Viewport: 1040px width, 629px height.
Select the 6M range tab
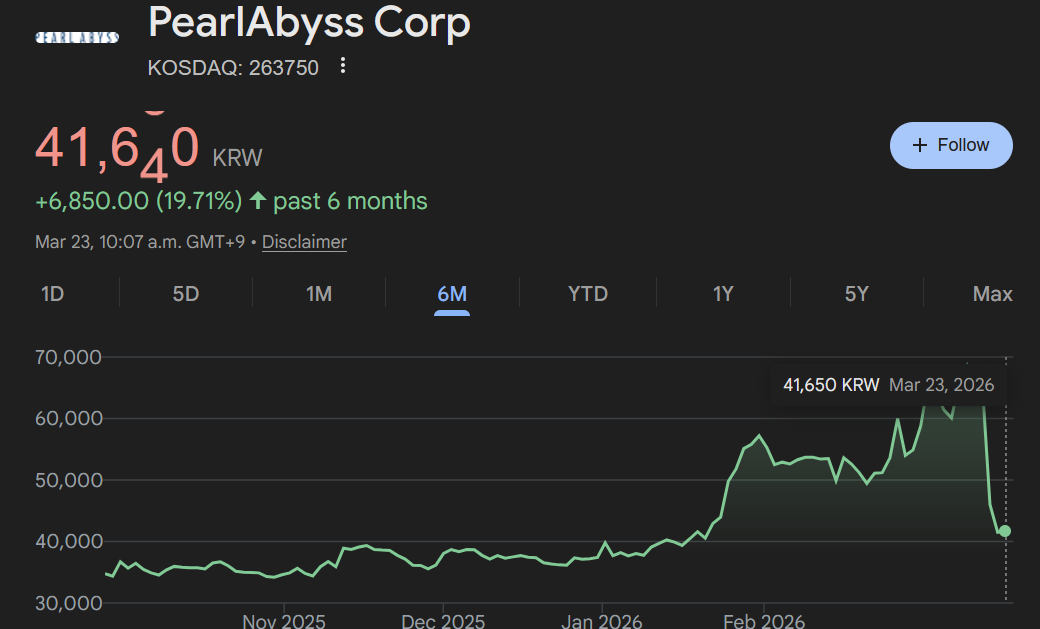point(452,293)
